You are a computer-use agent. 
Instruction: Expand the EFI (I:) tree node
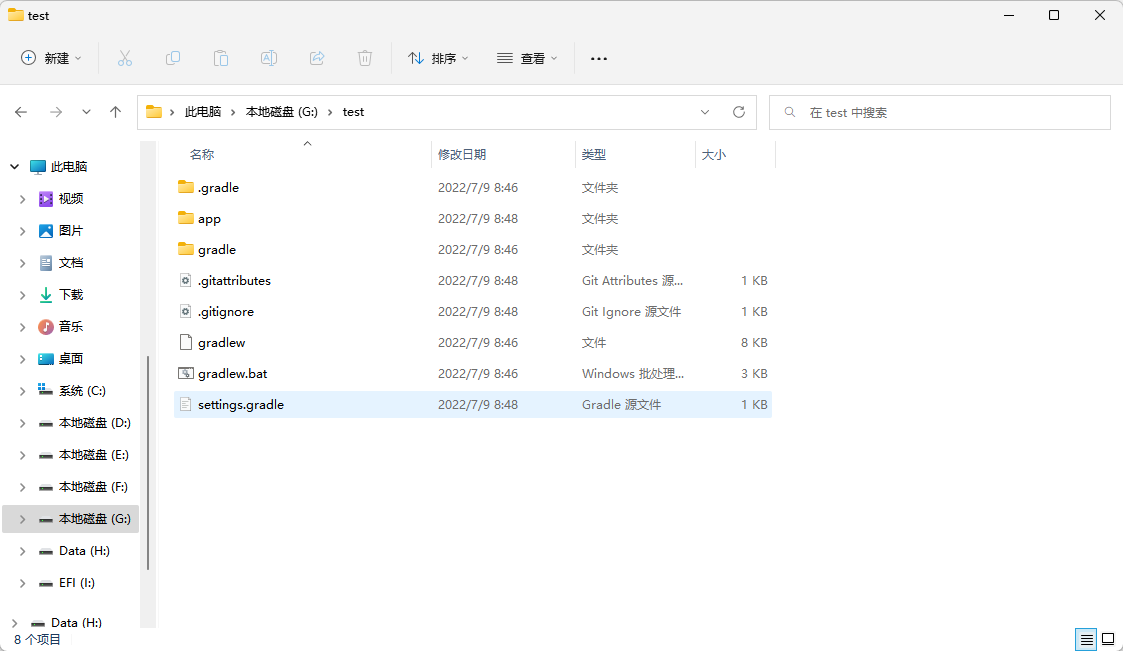22,582
